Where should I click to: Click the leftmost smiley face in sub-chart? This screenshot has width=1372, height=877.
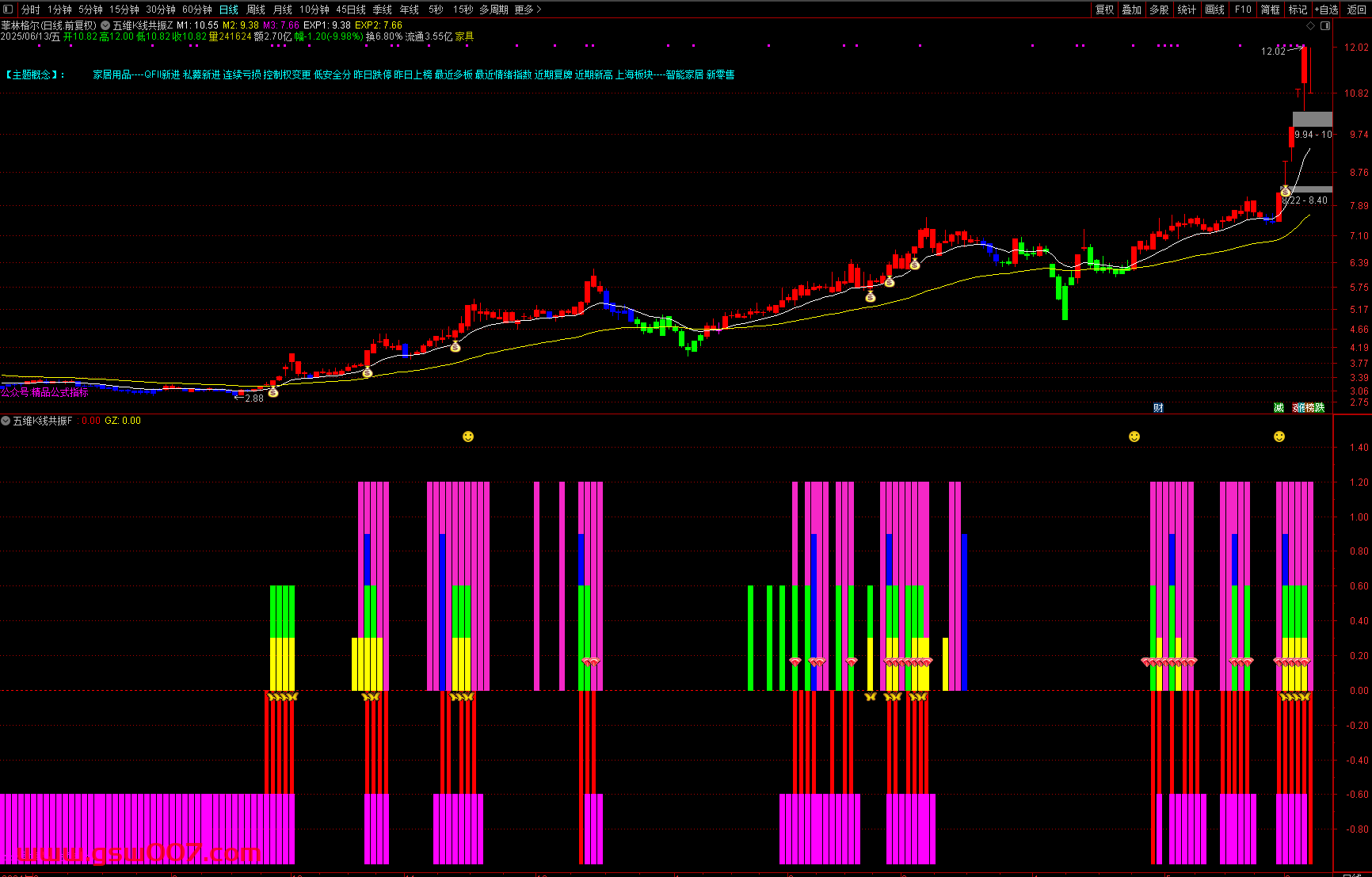468,437
